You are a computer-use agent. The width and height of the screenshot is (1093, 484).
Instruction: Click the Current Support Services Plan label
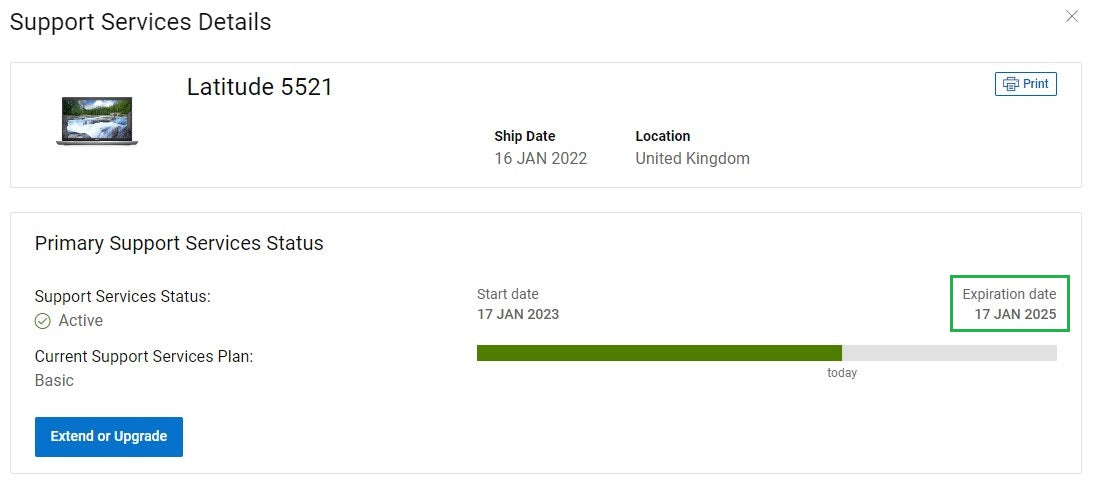coord(143,357)
